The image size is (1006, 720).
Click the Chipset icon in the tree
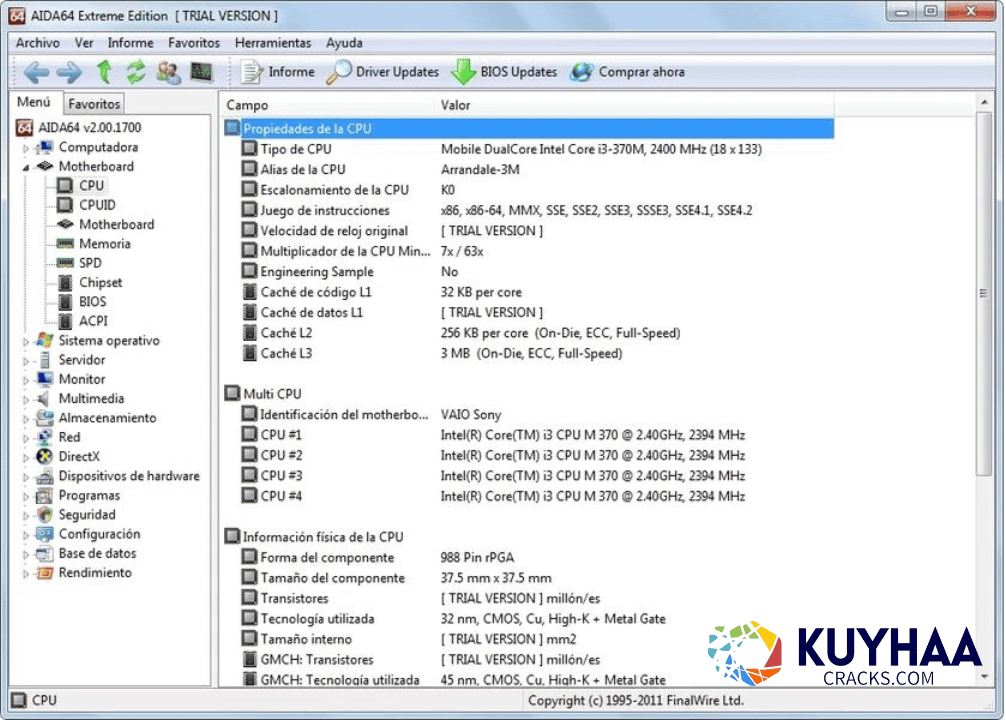click(66, 282)
